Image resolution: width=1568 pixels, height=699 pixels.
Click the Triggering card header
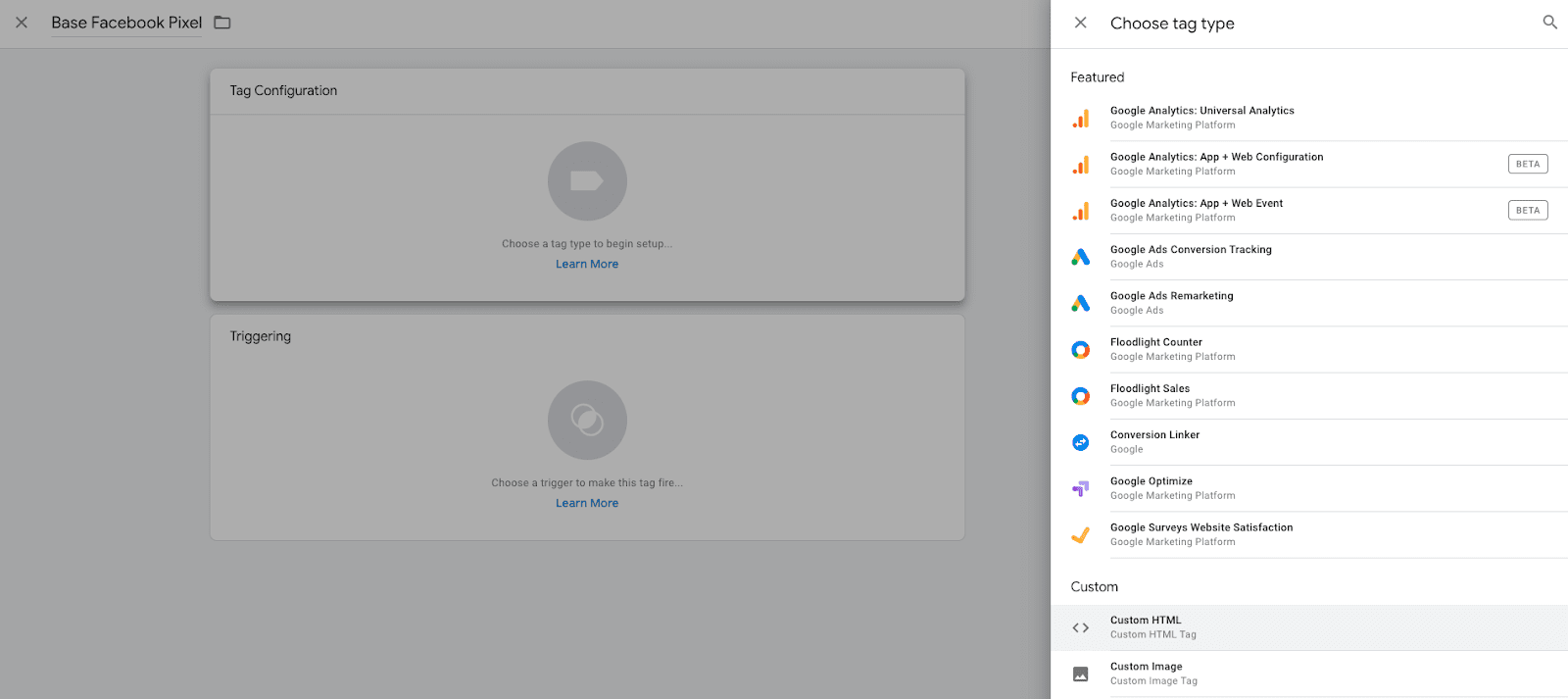[587, 336]
